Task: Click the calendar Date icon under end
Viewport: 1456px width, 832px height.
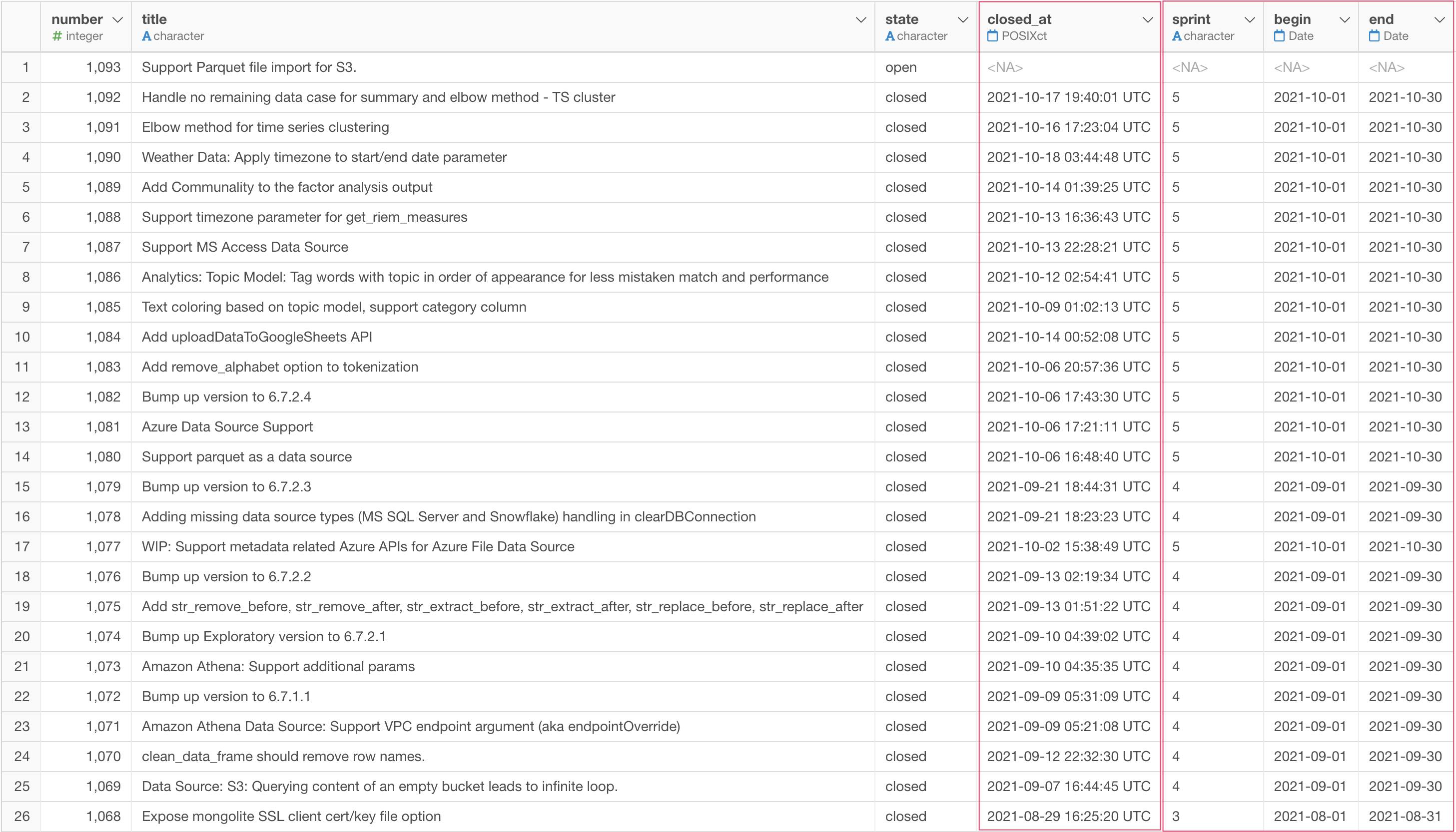Action: pyautogui.click(x=1374, y=36)
